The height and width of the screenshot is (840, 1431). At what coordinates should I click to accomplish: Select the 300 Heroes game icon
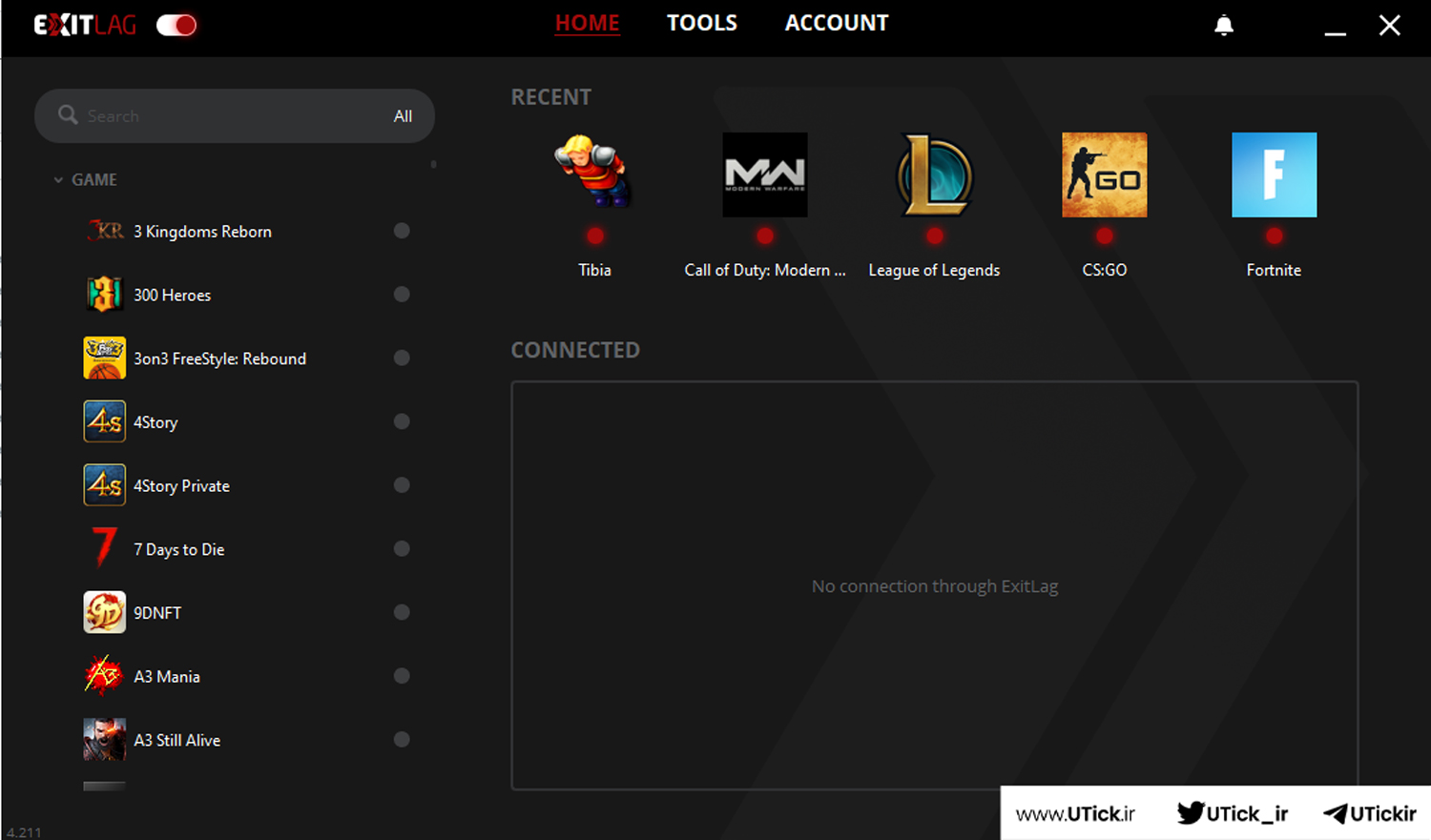coord(105,295)
